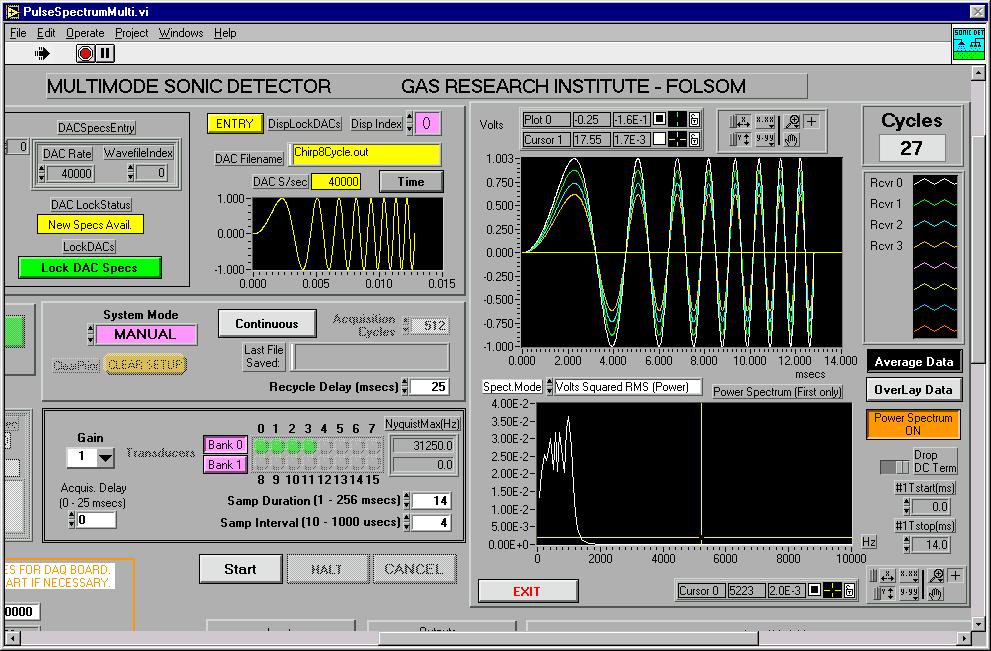Click the vertical scrollbar down arrow
This screenshot has width=991, height=651.
click(x=976, y=622)
